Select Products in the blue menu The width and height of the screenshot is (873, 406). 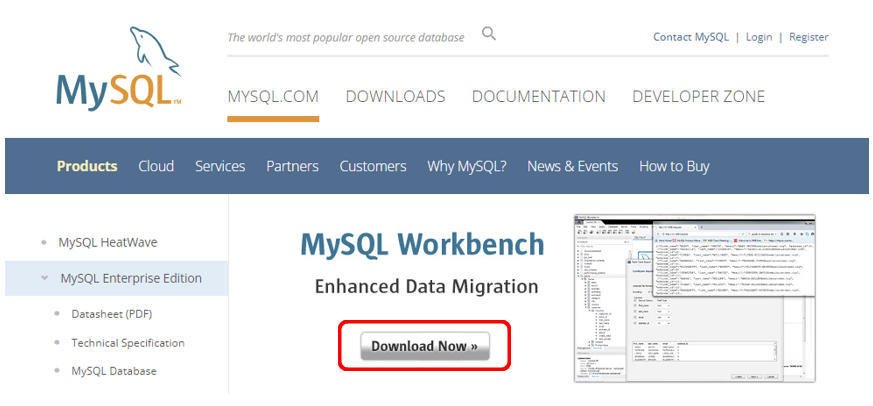(87, 166)
